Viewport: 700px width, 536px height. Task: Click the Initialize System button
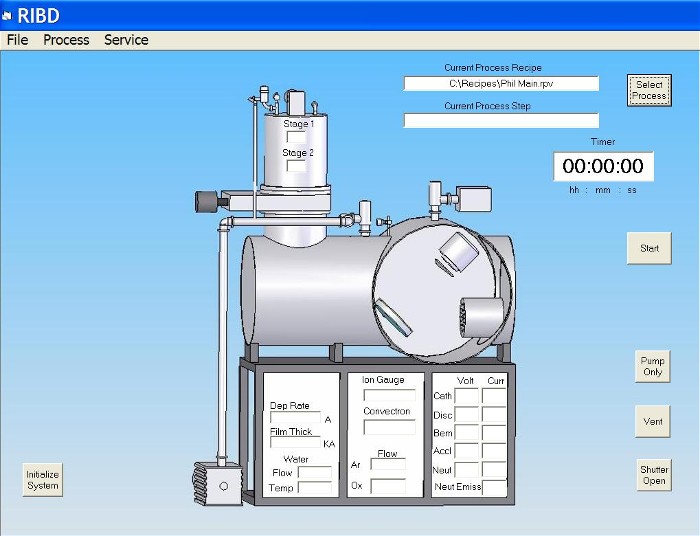(43, 479)
